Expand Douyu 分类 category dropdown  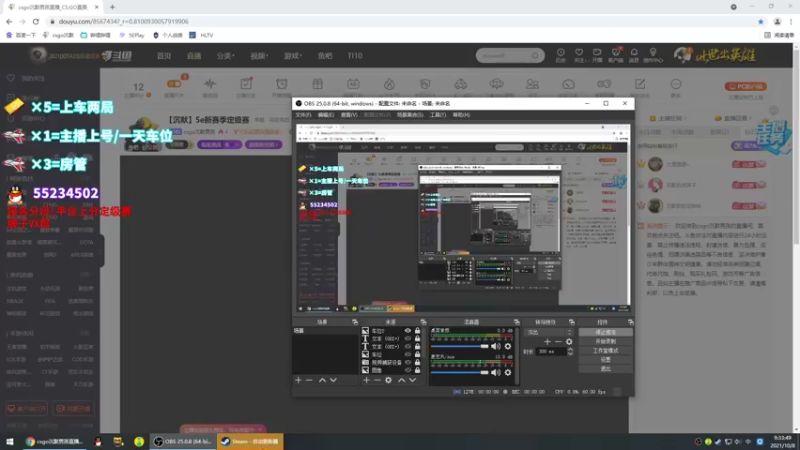point(226,56)
